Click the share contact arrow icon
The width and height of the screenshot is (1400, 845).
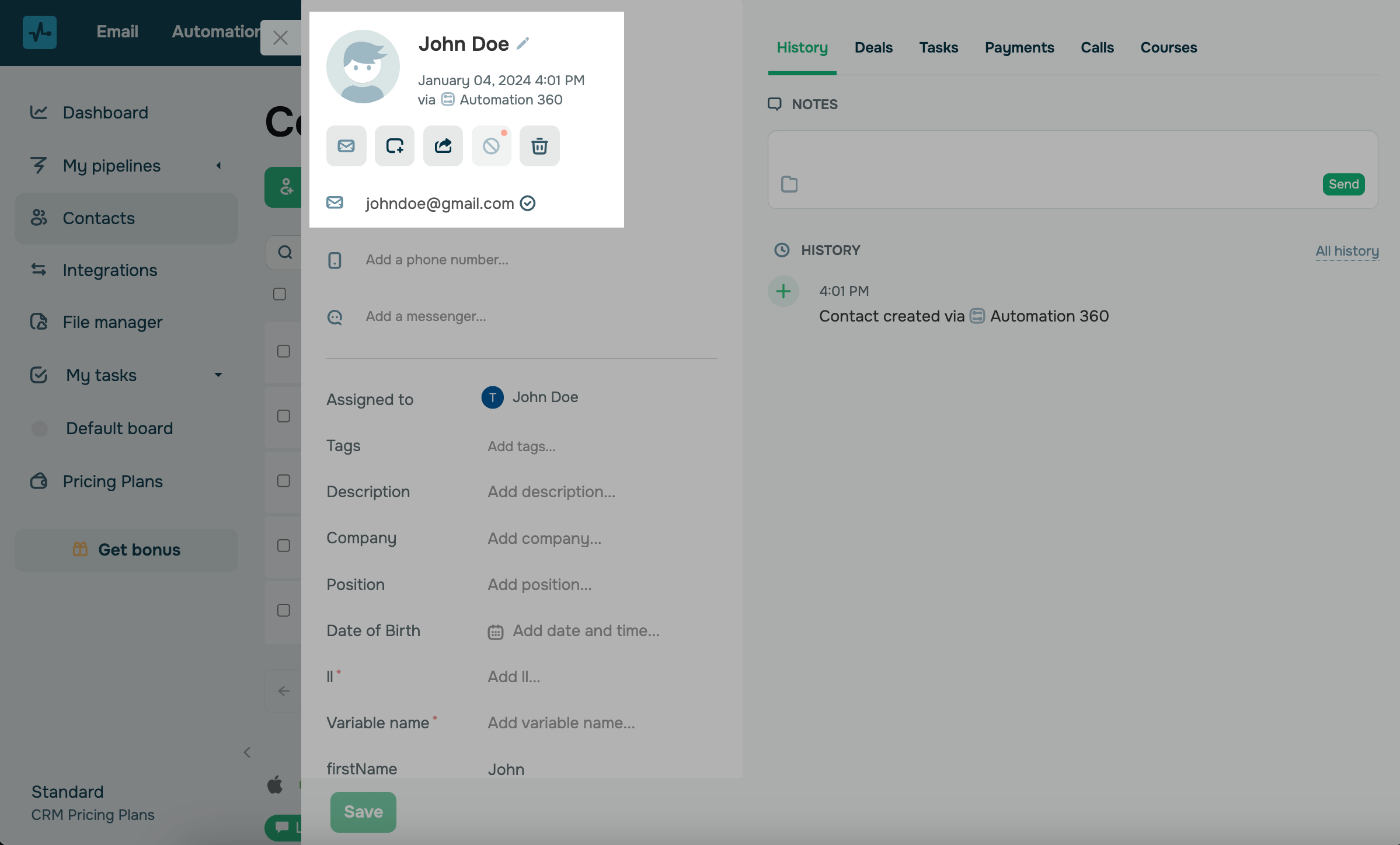coord(443,146)
